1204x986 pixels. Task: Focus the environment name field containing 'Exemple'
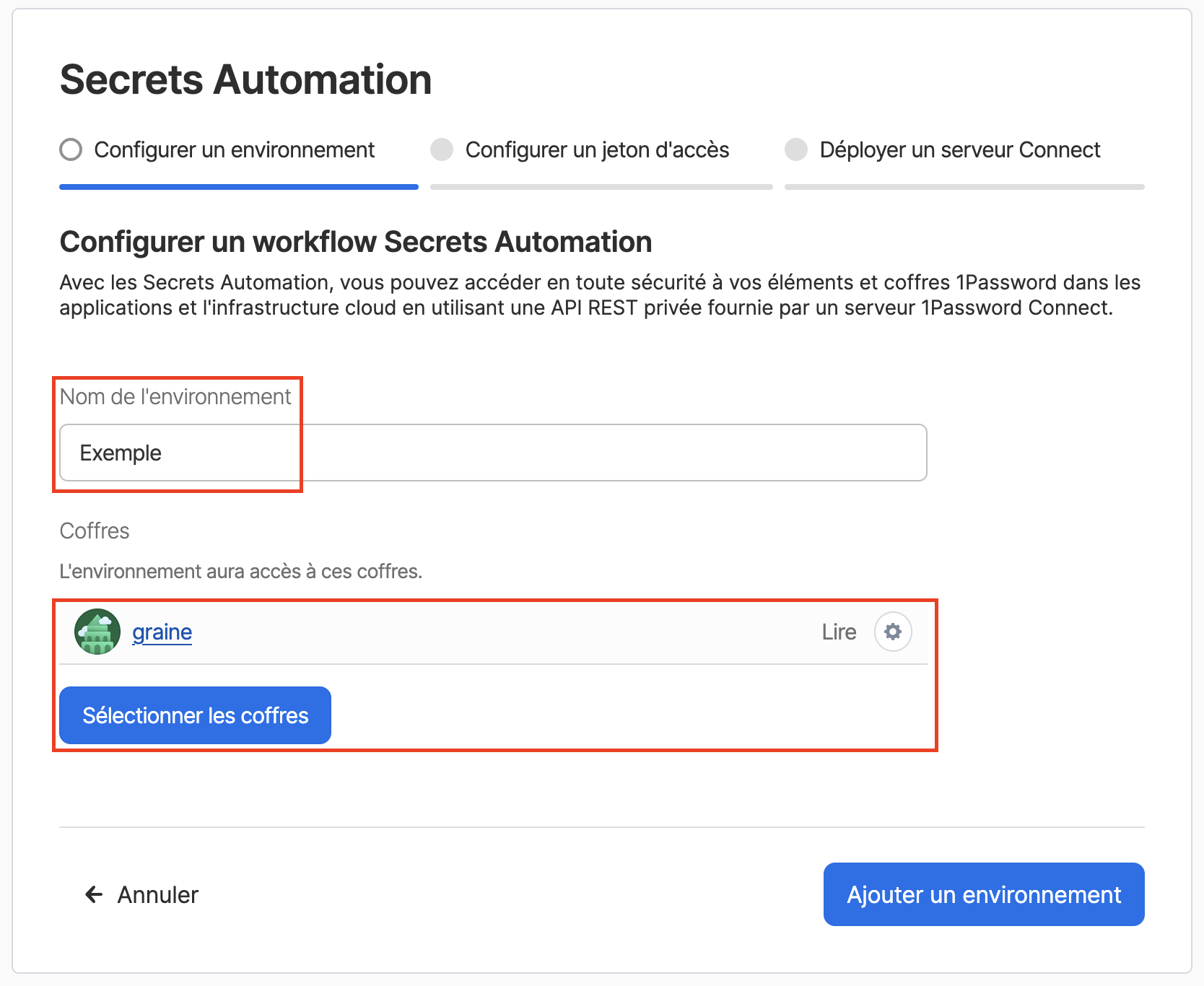pos(493,453)
